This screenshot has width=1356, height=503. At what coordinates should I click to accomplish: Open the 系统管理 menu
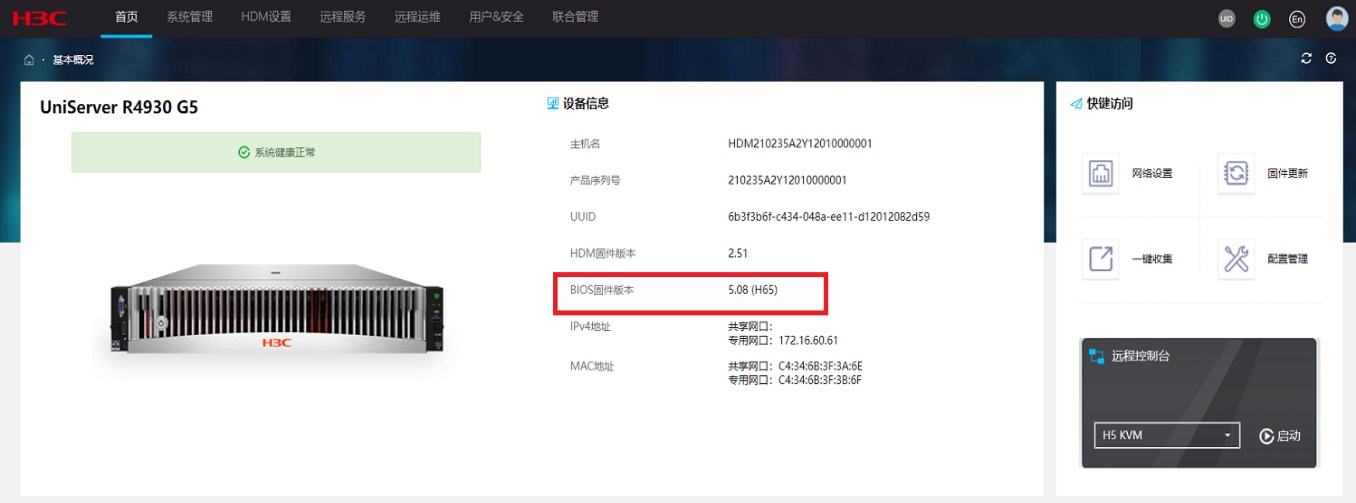point(190,17)
